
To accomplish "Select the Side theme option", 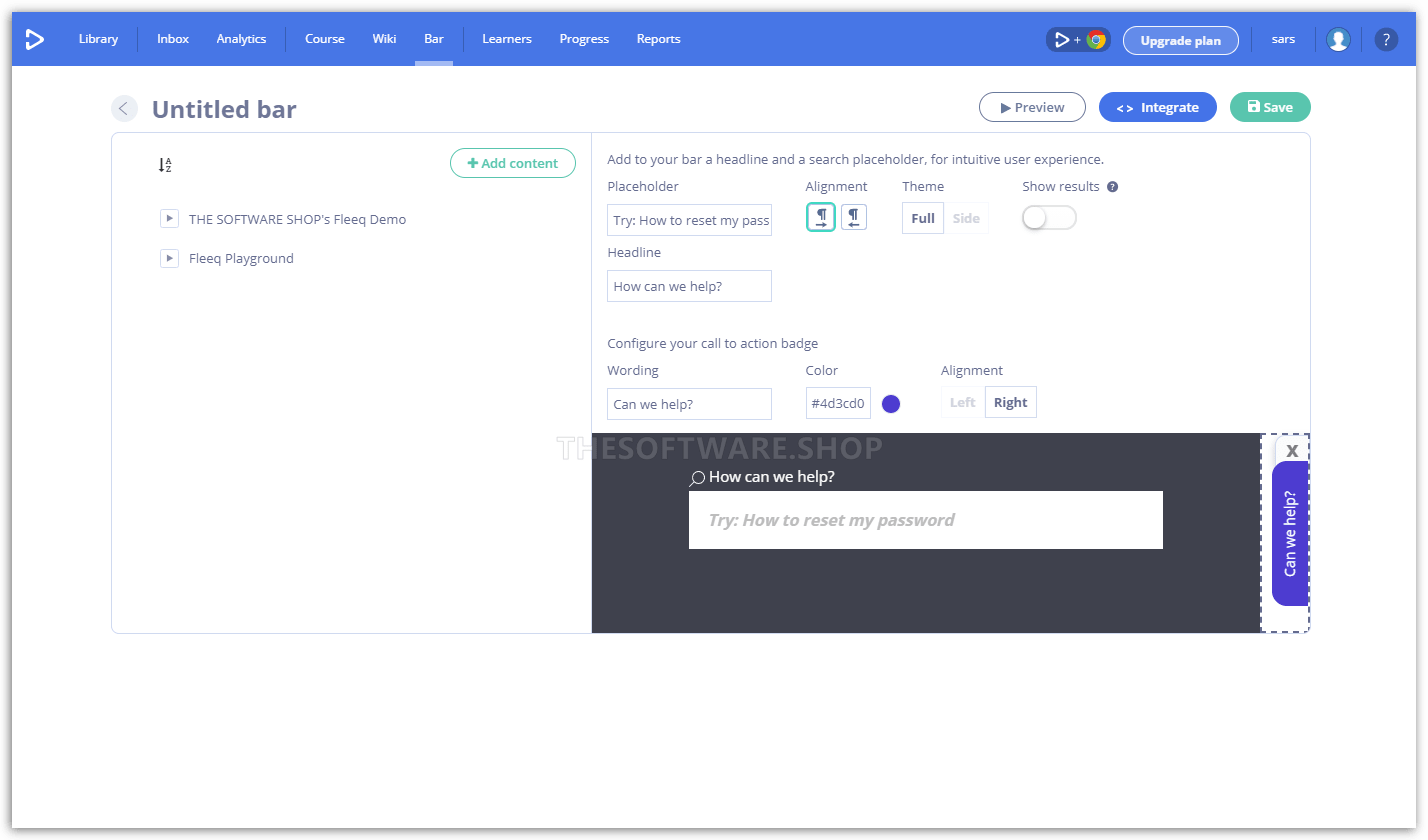I will coord(965,218).
